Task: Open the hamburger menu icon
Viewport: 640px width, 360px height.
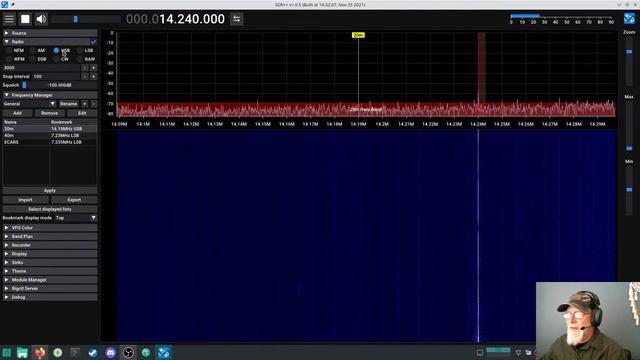Action: tap(9, 19)
